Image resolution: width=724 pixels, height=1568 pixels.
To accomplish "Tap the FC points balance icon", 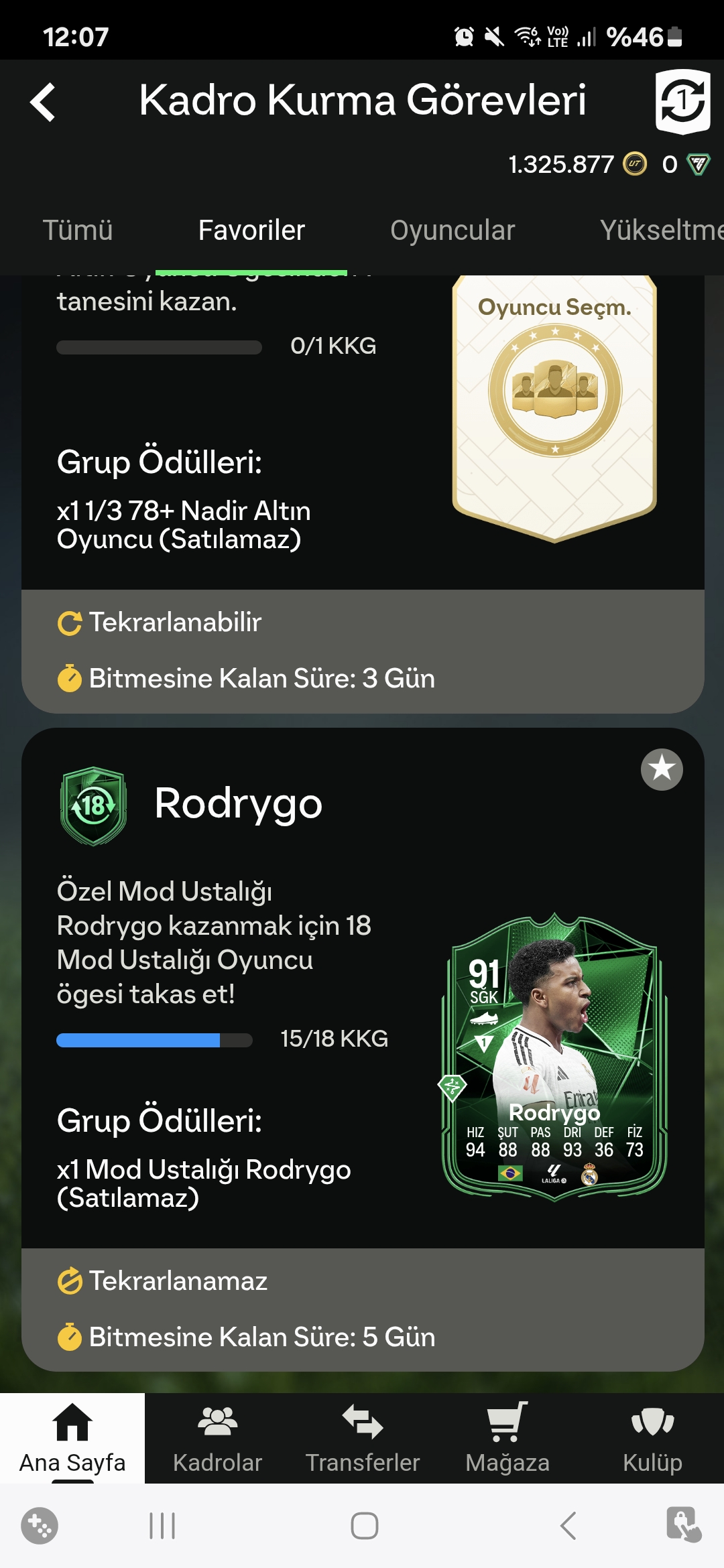I will click(x=699, y=164).
